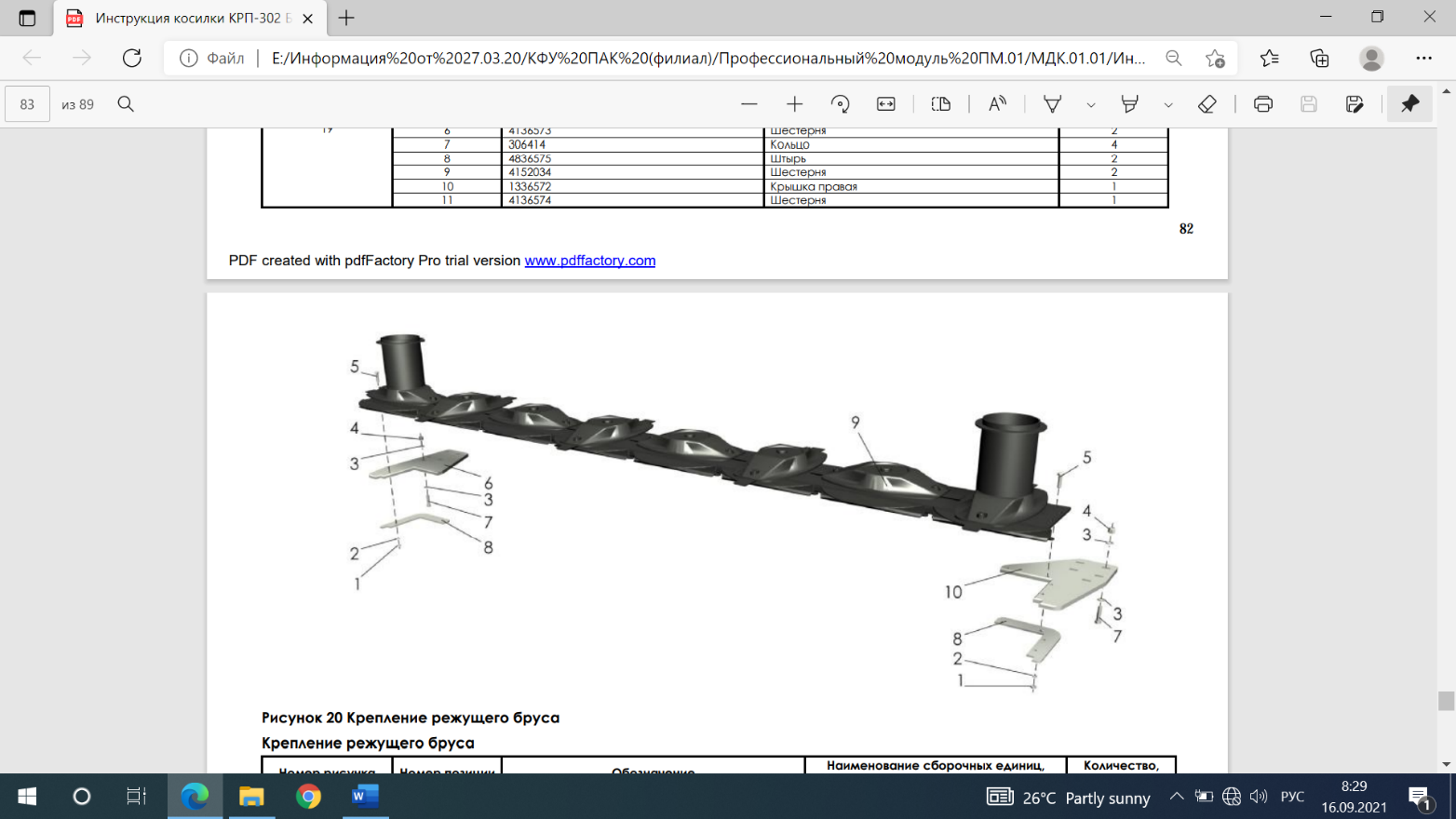Start Read aloud
The image size is (1456, 819).
tap(997, 104)
